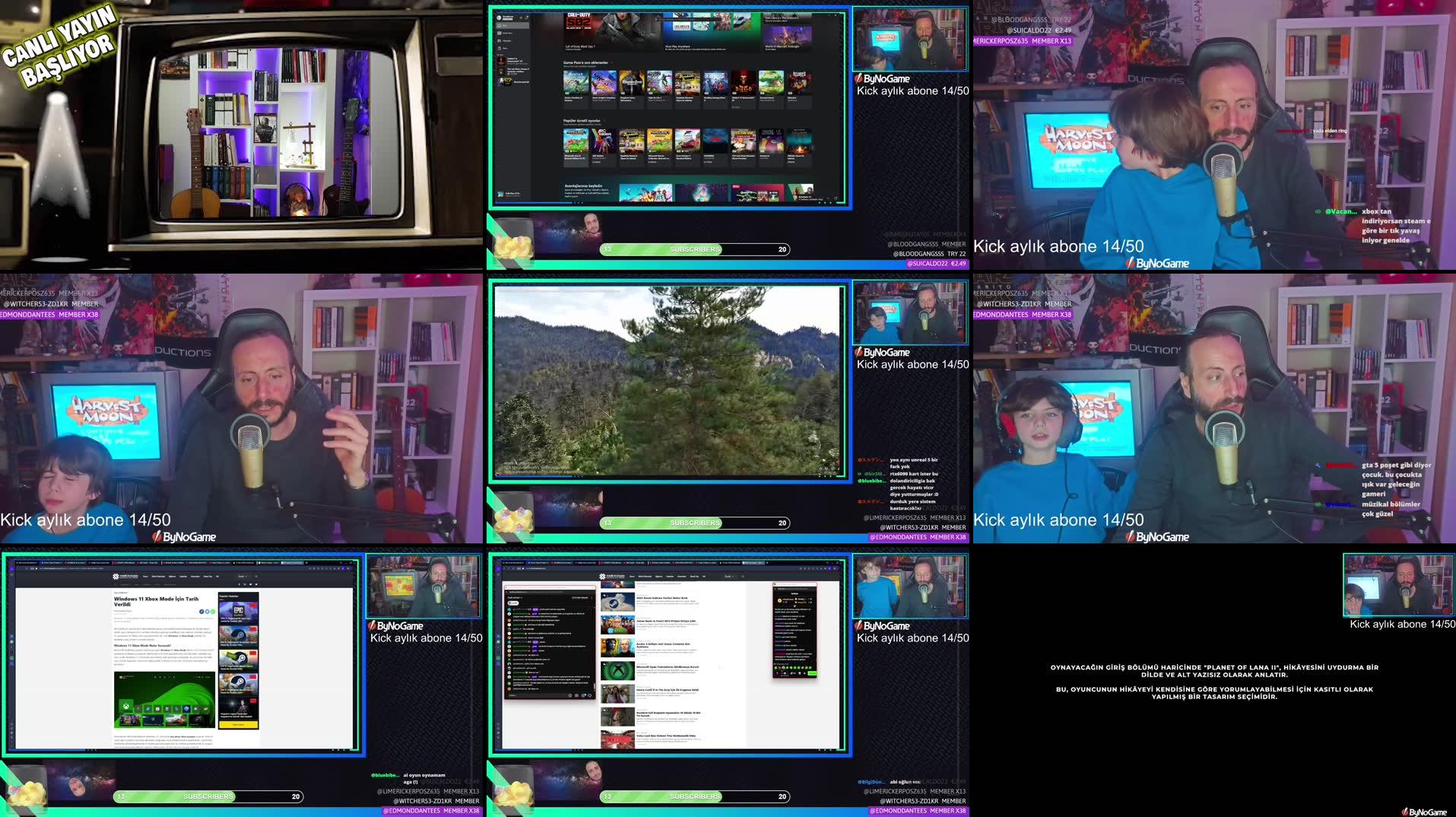Select the active browser tab for the article
Screen dimensions: 1456x817
292,562
